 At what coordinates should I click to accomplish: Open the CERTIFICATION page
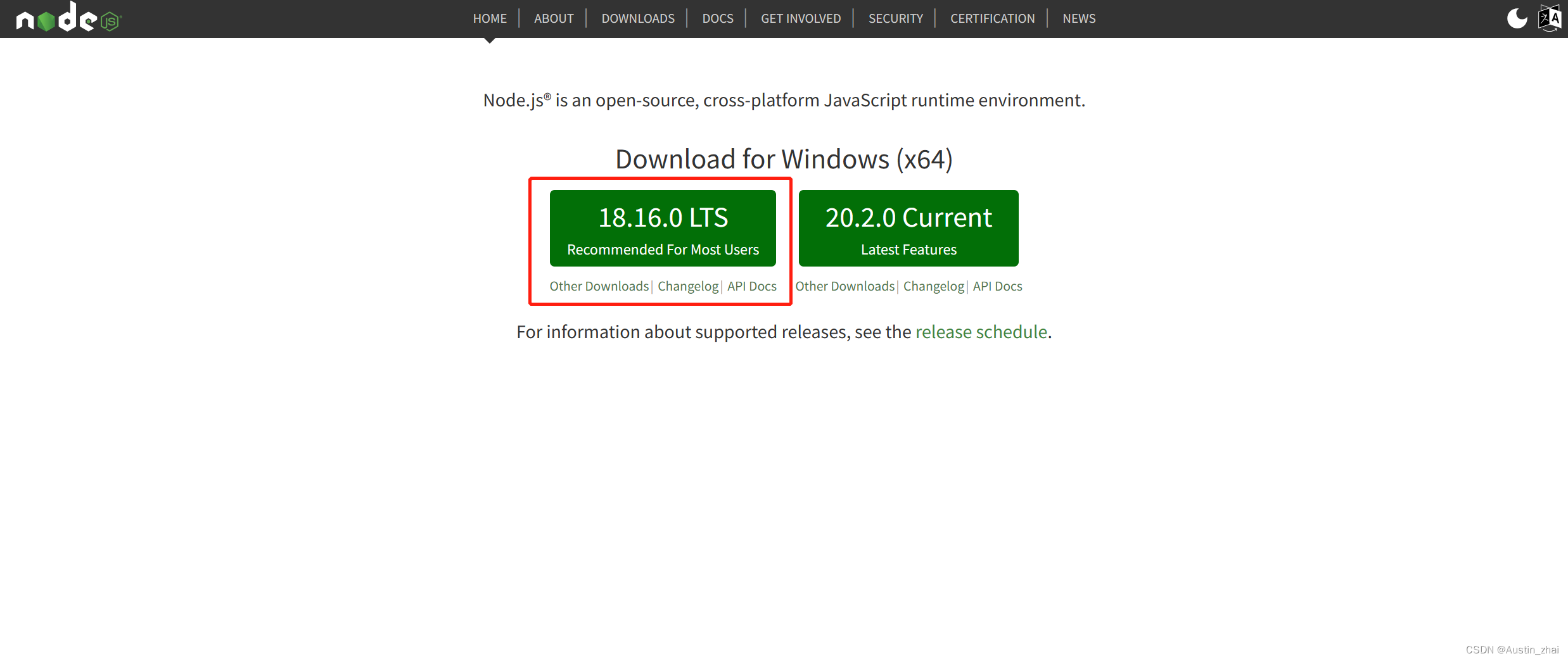click(992, 18)
